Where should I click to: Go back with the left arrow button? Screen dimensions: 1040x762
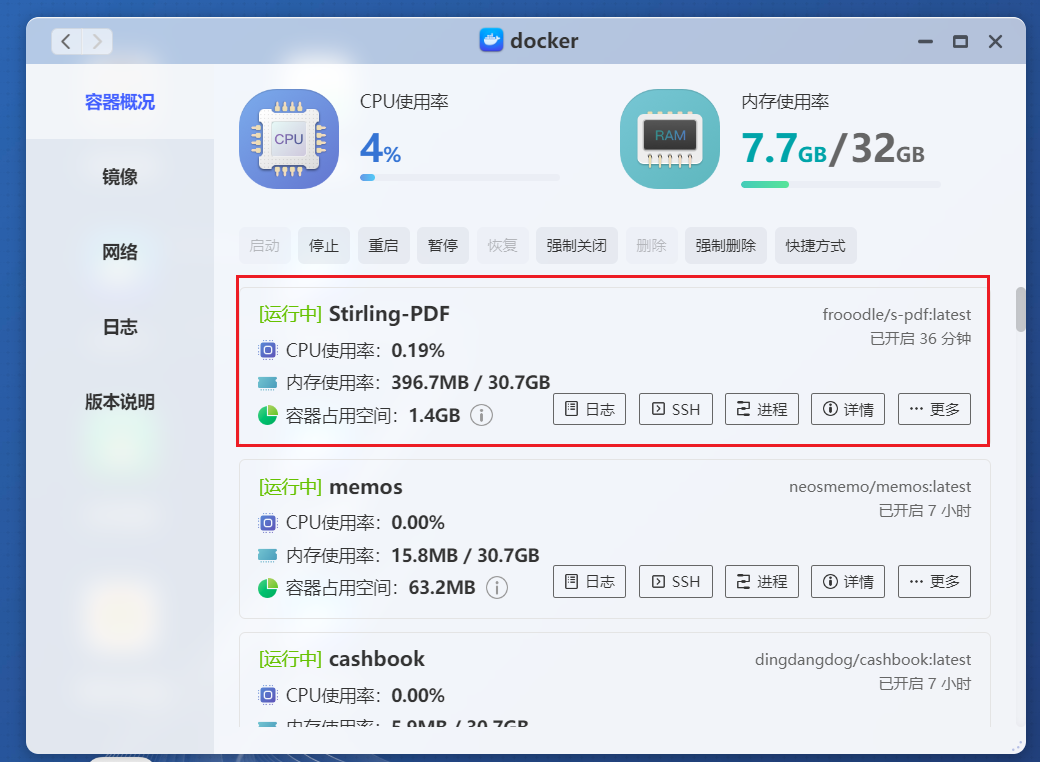point(66,41)
